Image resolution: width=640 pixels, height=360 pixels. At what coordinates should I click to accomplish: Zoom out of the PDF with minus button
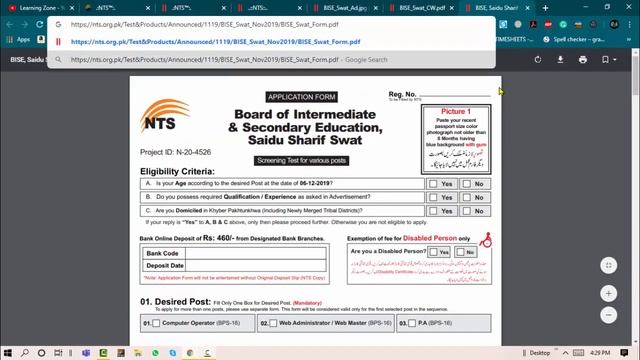tap(609, 315)
